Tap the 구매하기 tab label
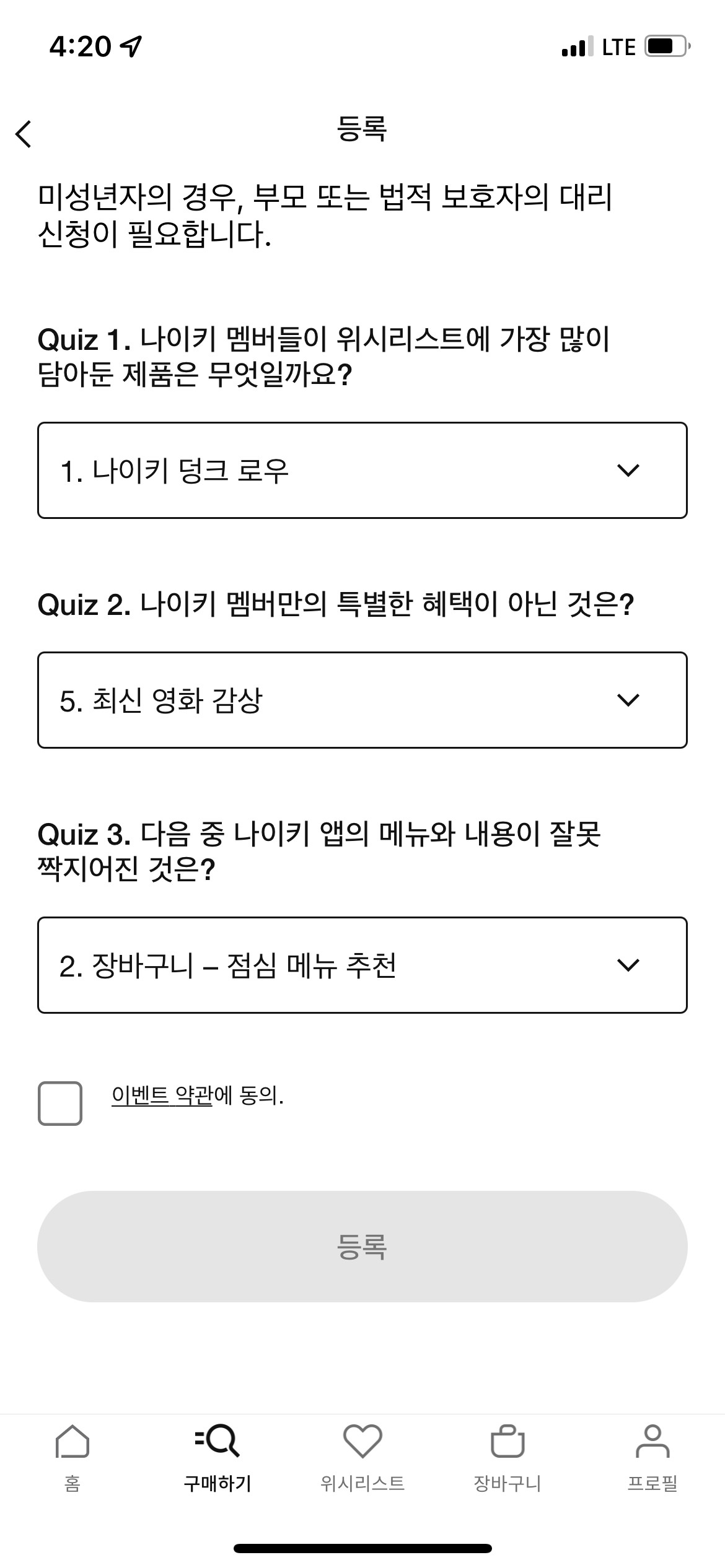 click(217, 1484)
